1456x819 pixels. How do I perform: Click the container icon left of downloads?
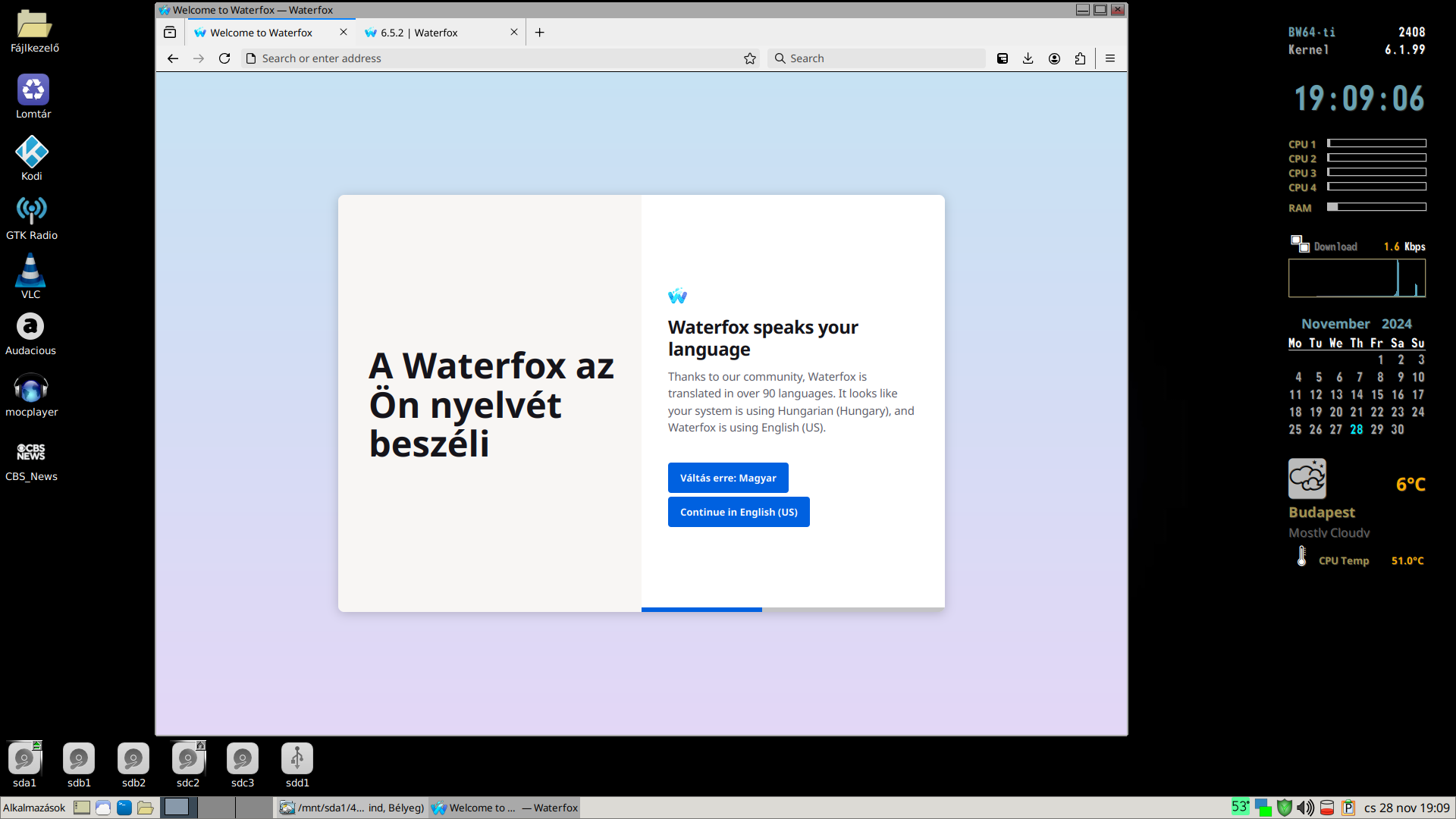1003,58
